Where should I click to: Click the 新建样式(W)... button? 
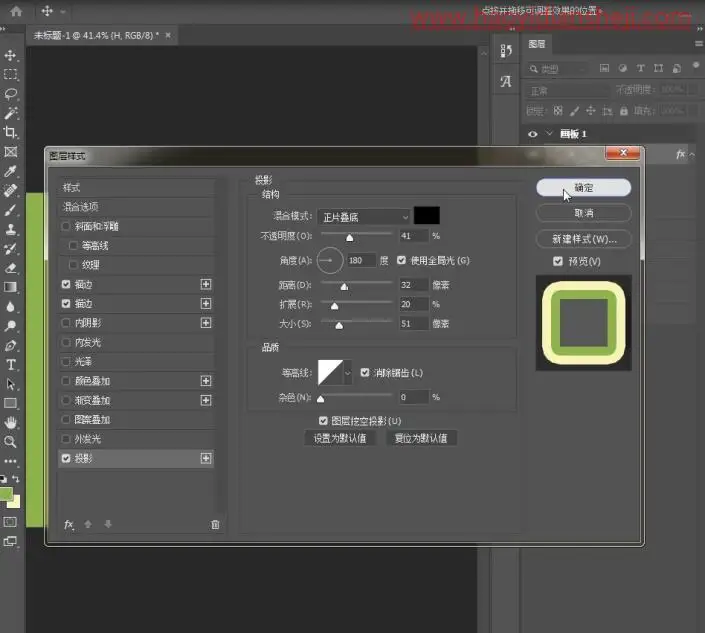(x=584, y=239)
